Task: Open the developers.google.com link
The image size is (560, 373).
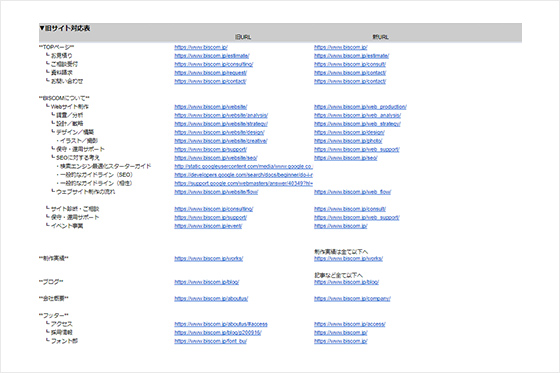Action: tap(244, 175)
